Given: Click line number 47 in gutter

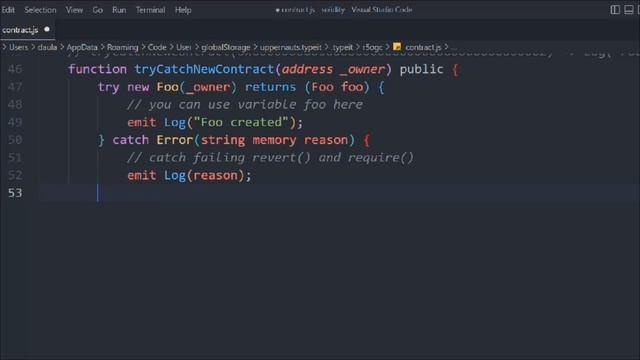Looking at the screenshot, I should [15, 87].
